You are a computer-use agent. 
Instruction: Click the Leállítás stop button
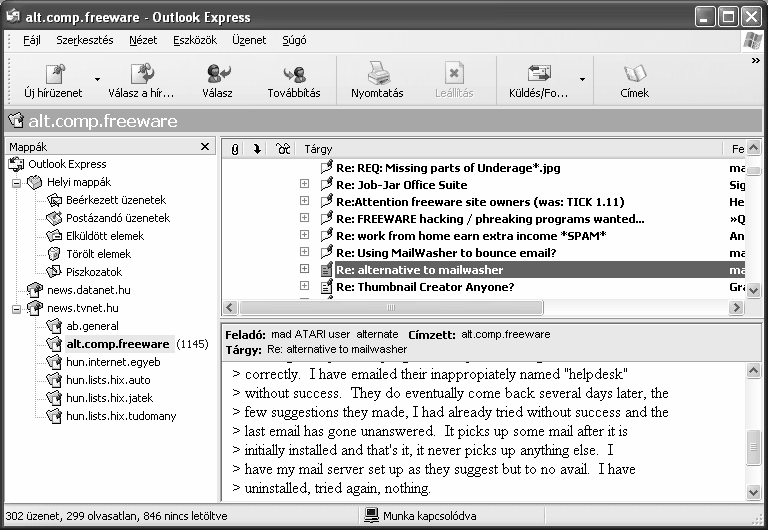(454, 81)
